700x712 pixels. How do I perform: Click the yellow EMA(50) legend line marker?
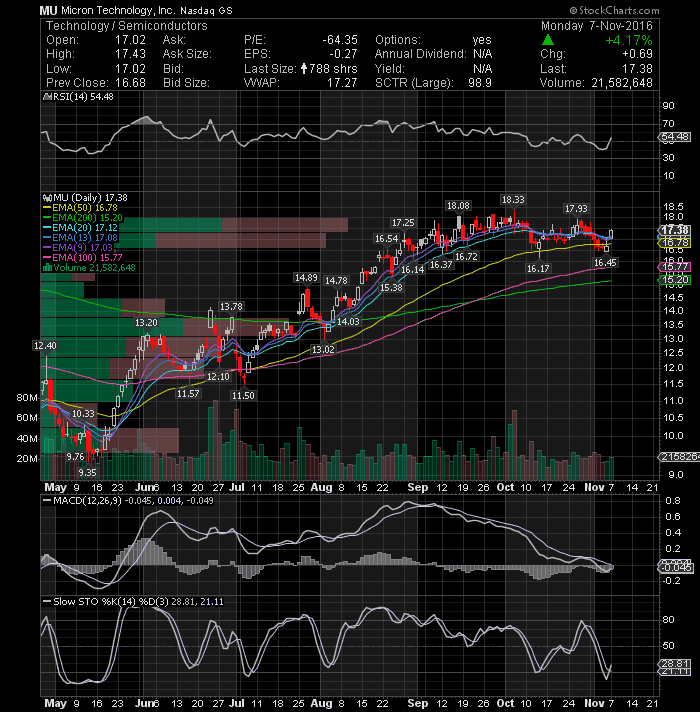pos(47,208)
